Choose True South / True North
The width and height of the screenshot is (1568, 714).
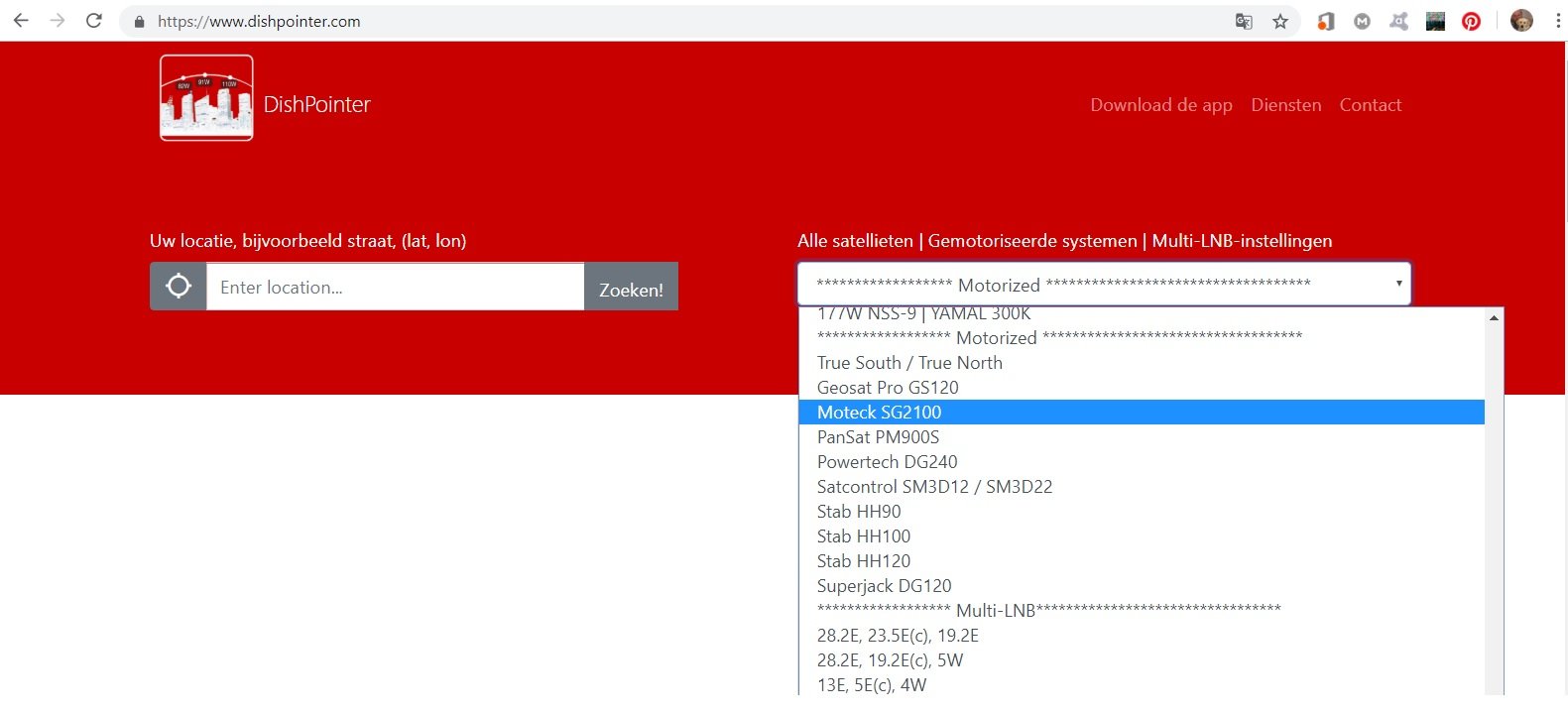coord(1142,363)
